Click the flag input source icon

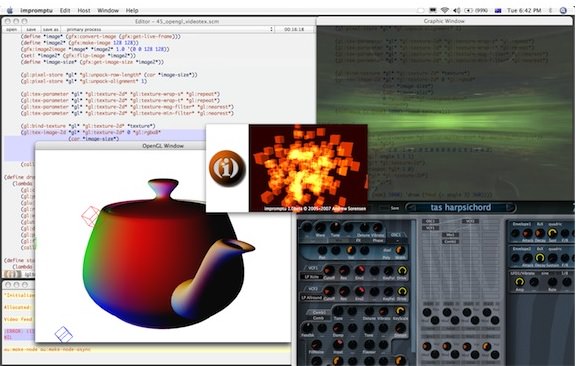[498, 10]
